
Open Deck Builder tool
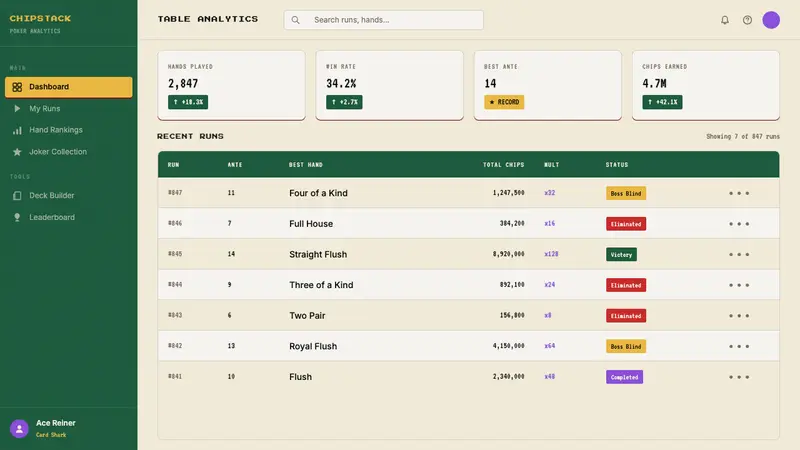point(68,195)
